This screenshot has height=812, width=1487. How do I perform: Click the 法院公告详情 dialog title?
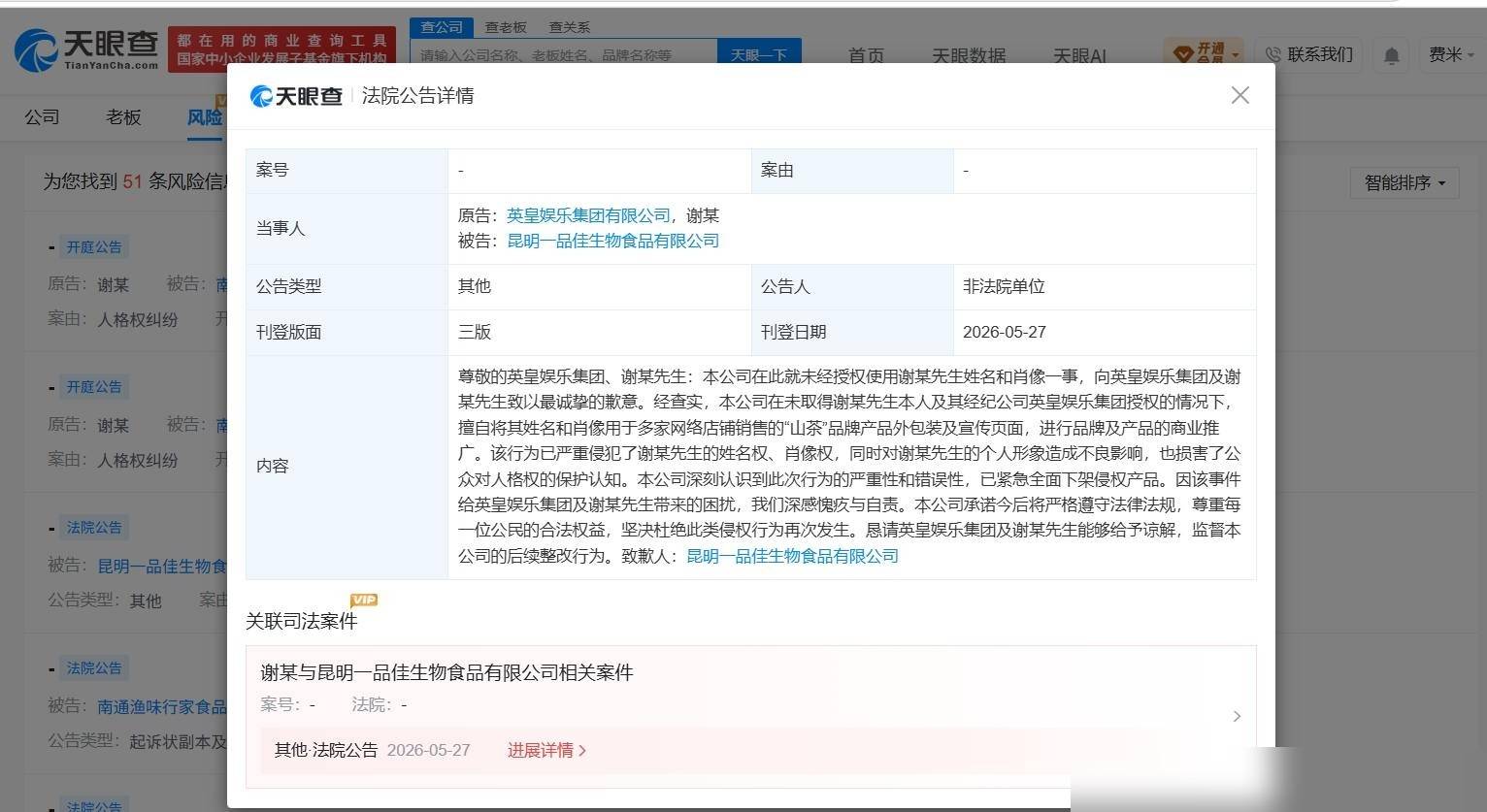click(417, 95)
